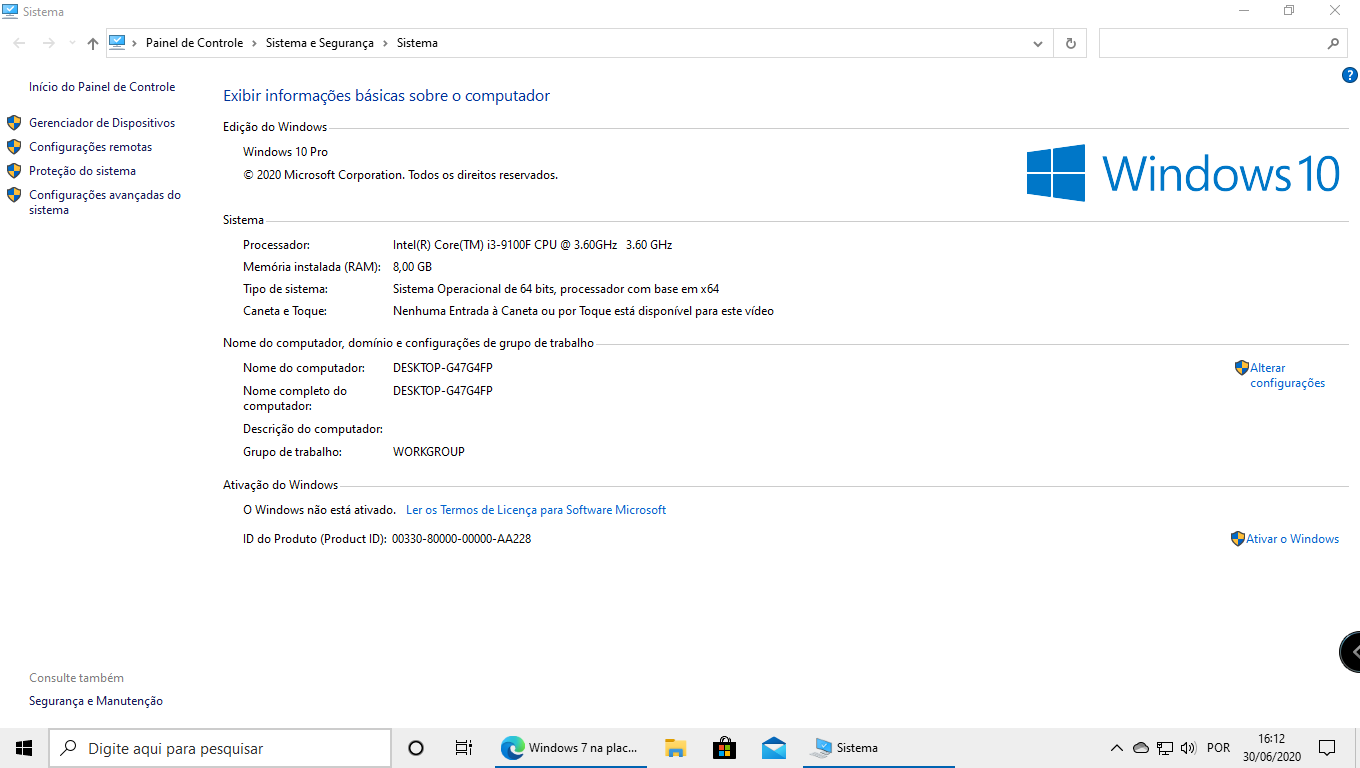The height and width of the screenshot is (768, 1360).
Task: Select Sistema e Segurança breadcrumb
Action: [x=319, y=43]
